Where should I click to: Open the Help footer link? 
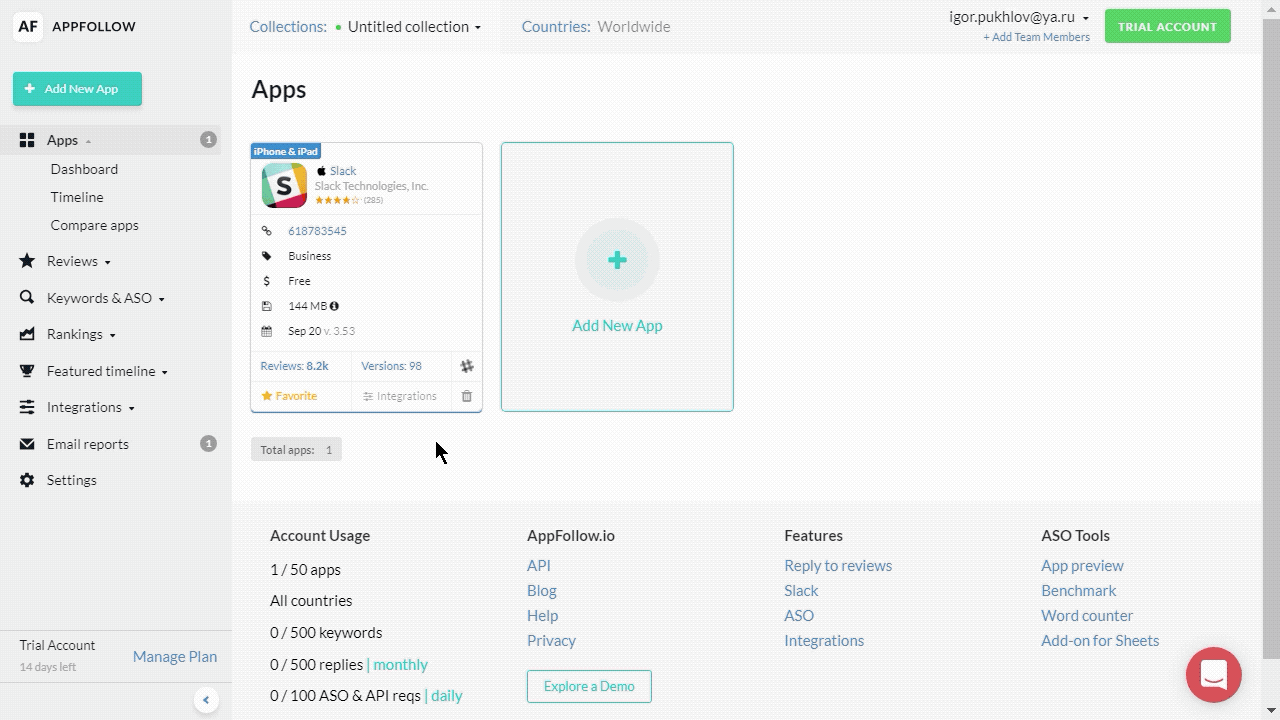click(x=543, y=615)
